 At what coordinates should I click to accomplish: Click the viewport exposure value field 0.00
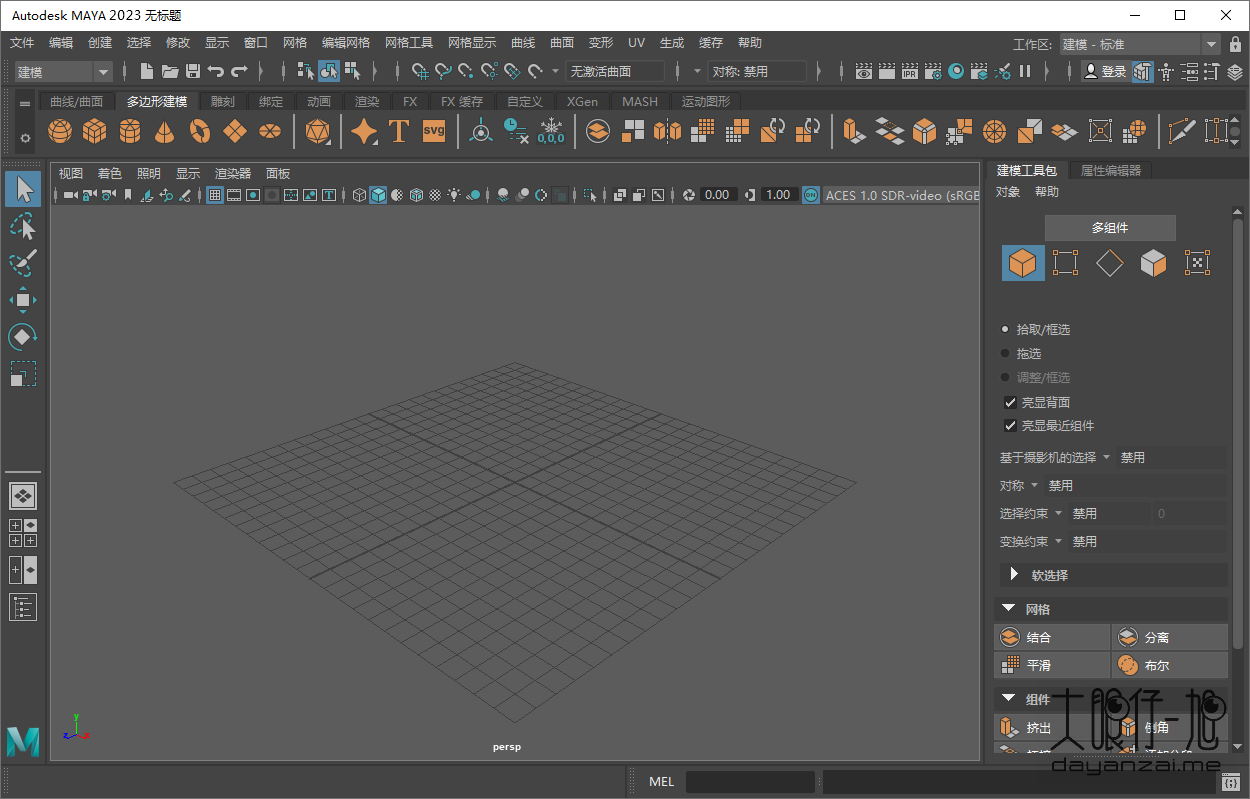click(x=719, y=195)
